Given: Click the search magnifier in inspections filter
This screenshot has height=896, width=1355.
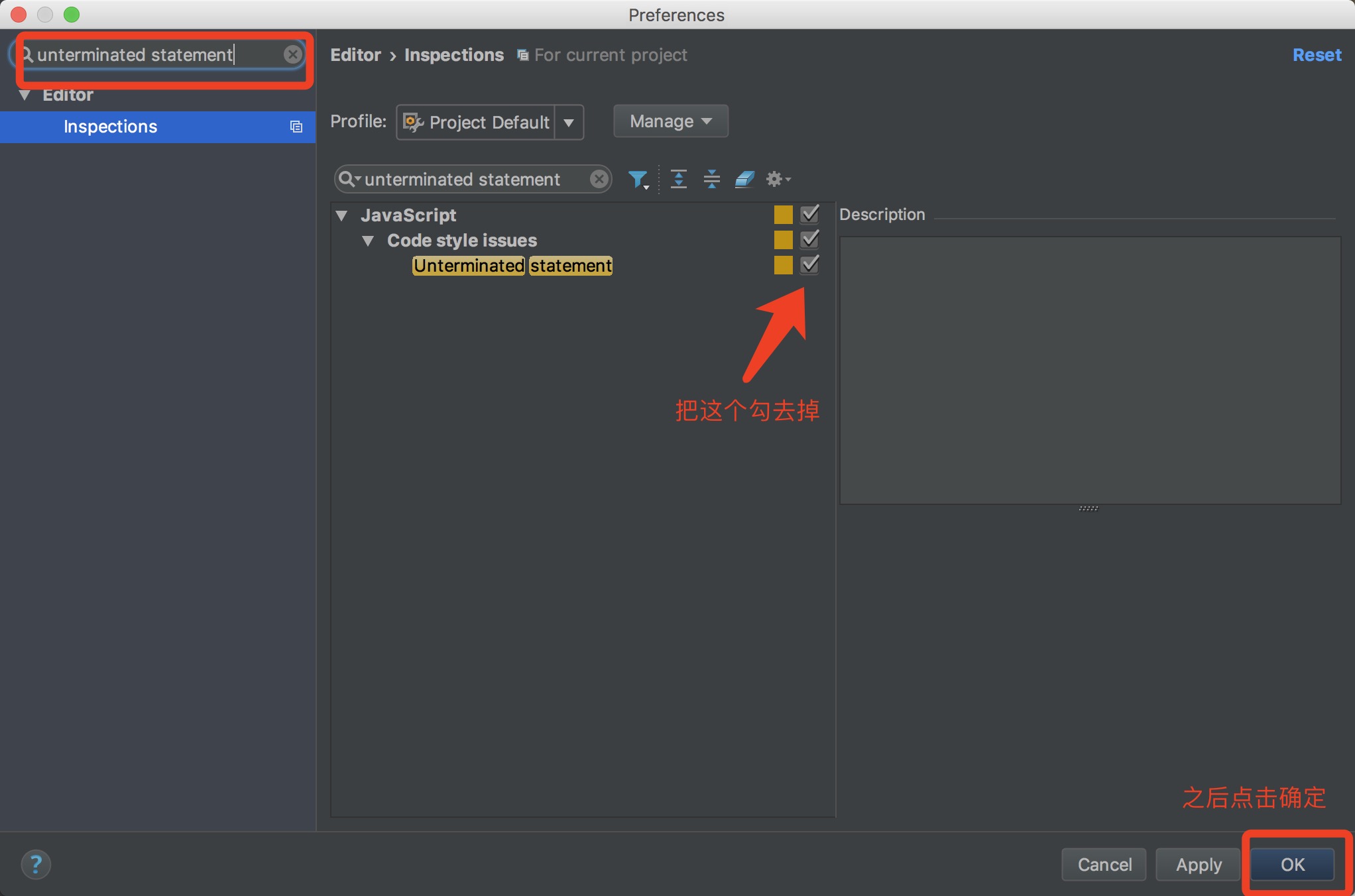Looking at the screenshot, I should click(x=349, y=179).
